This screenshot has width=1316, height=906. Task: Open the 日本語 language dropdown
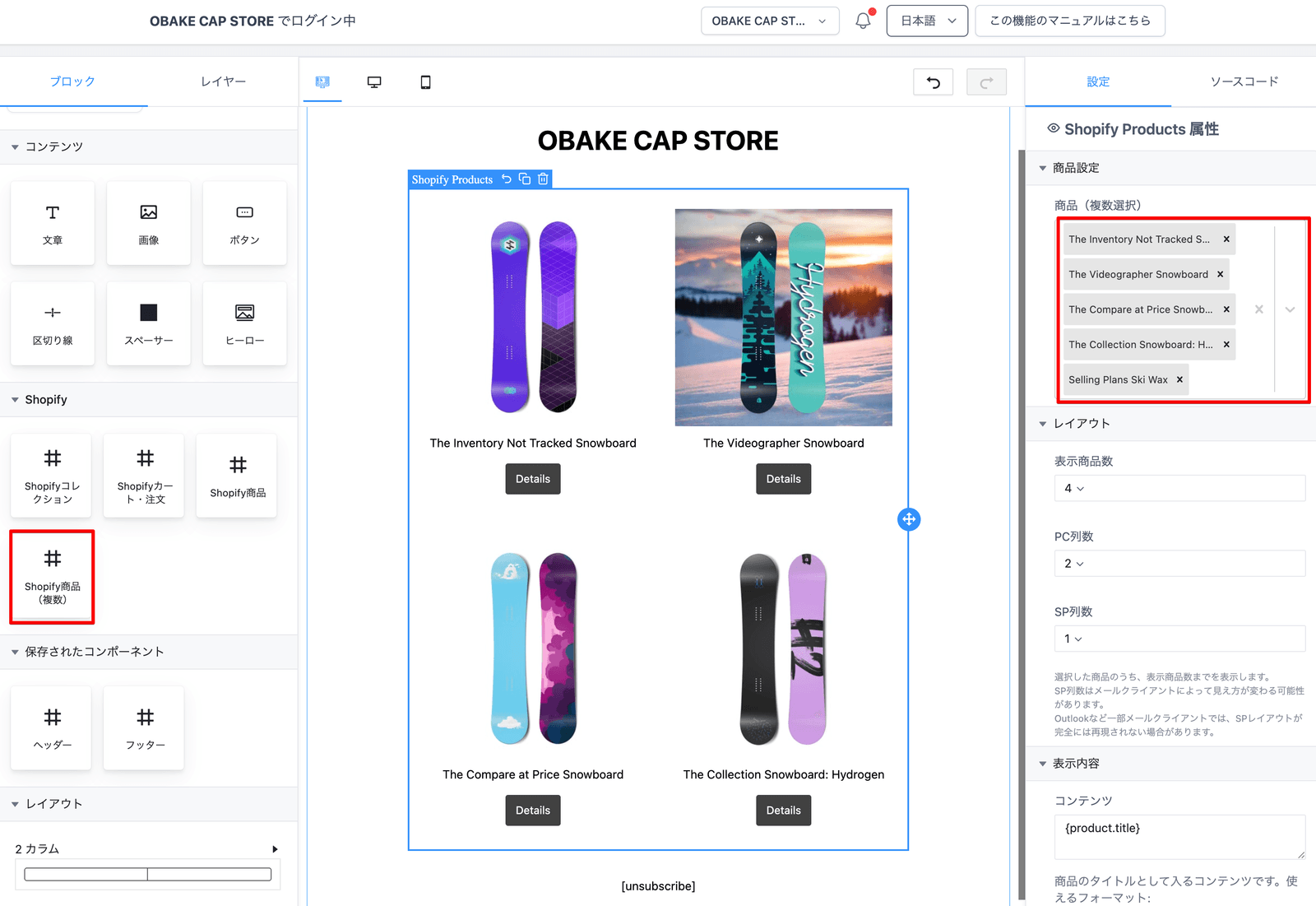(x=927, y=21)
